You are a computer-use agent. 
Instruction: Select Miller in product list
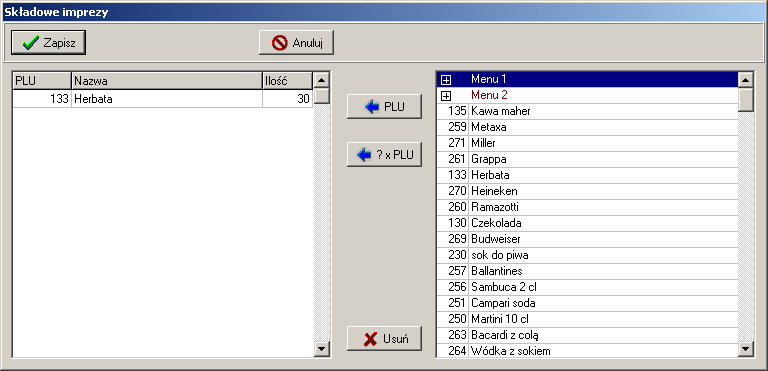587,143
